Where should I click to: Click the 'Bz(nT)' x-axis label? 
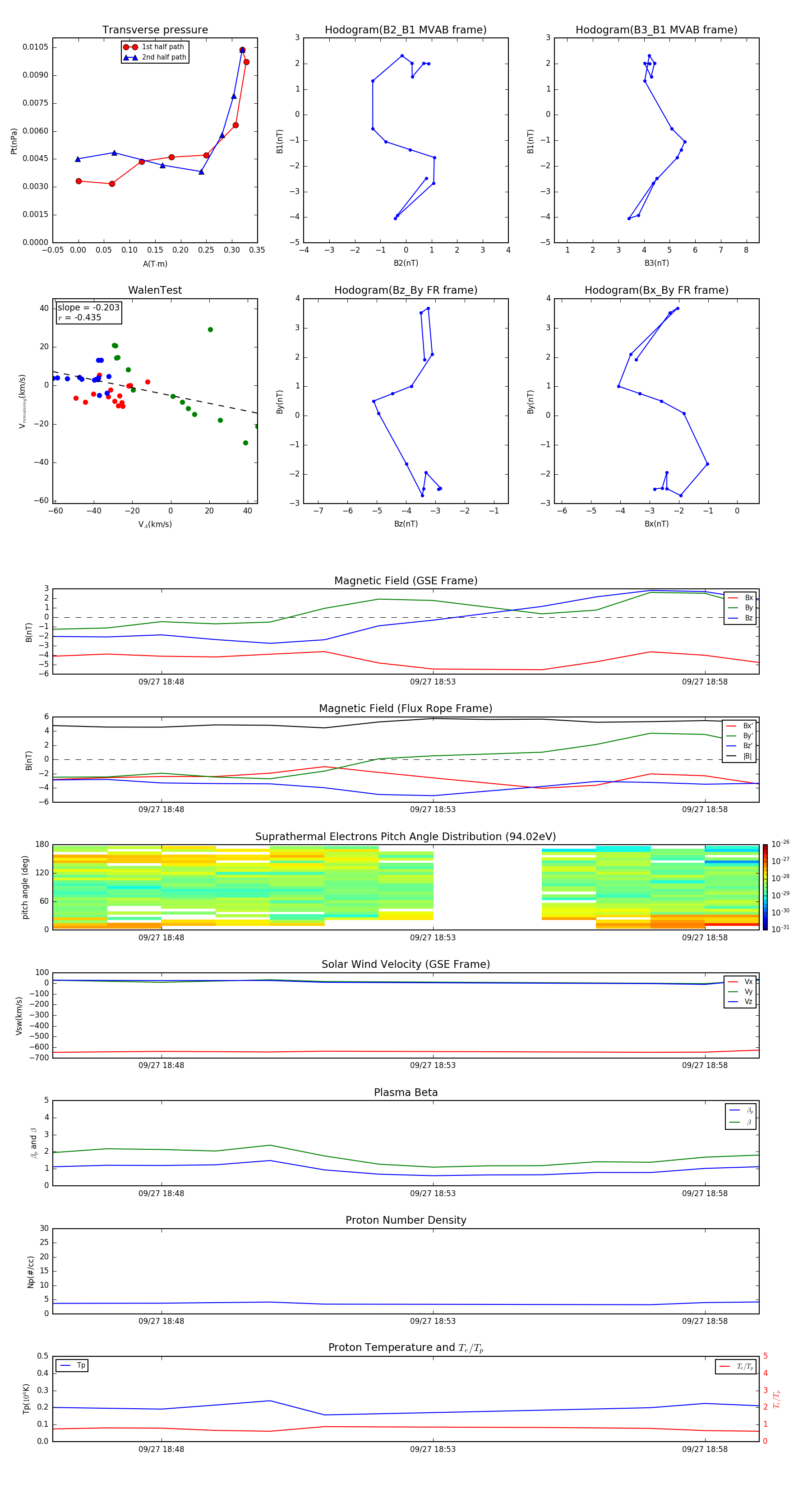pyautogui.click(x=406, y=524)
